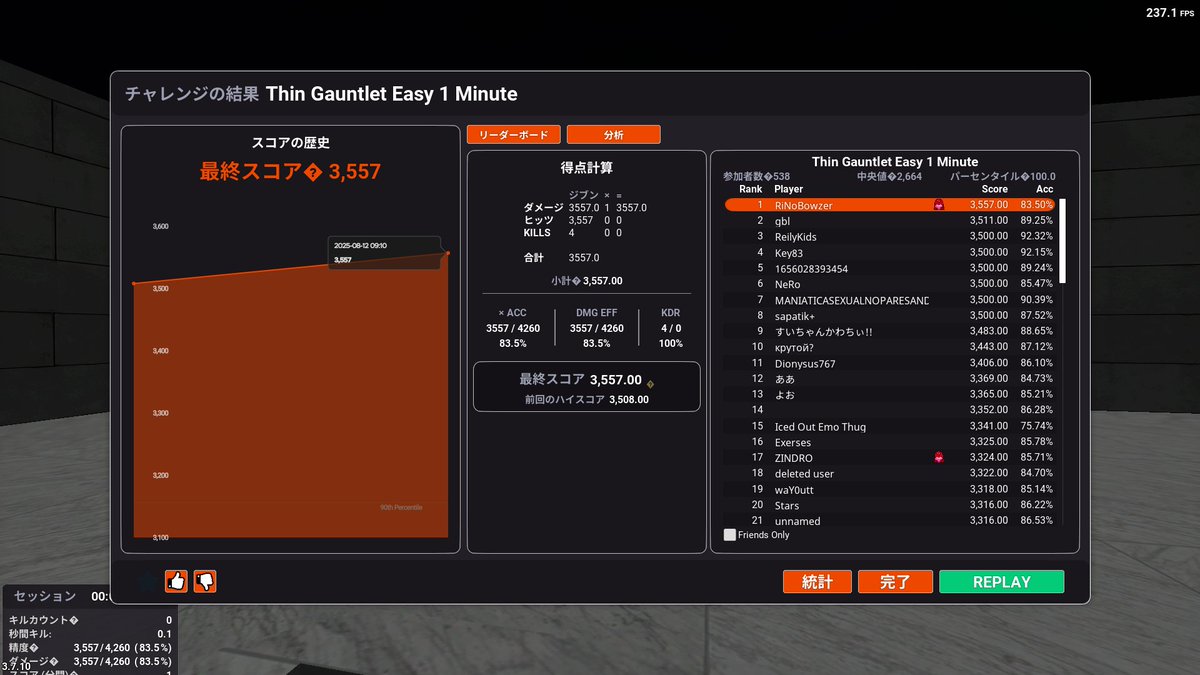Select player gbl in leaderboard
Image resolution: width=1200 pixels, height=675 pixels.
click(x=890, y=221)
